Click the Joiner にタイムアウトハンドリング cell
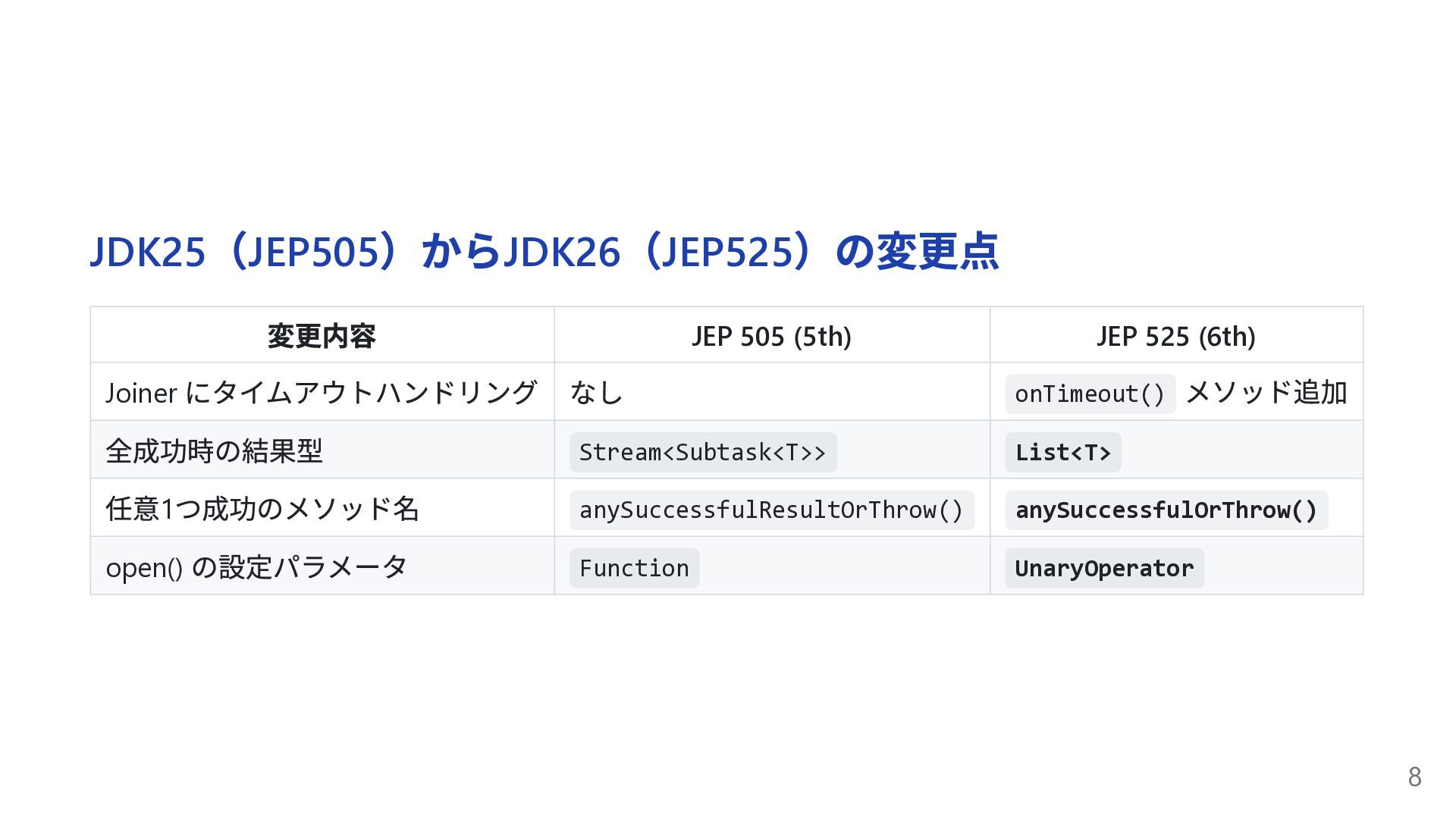 tap(322, 393)
